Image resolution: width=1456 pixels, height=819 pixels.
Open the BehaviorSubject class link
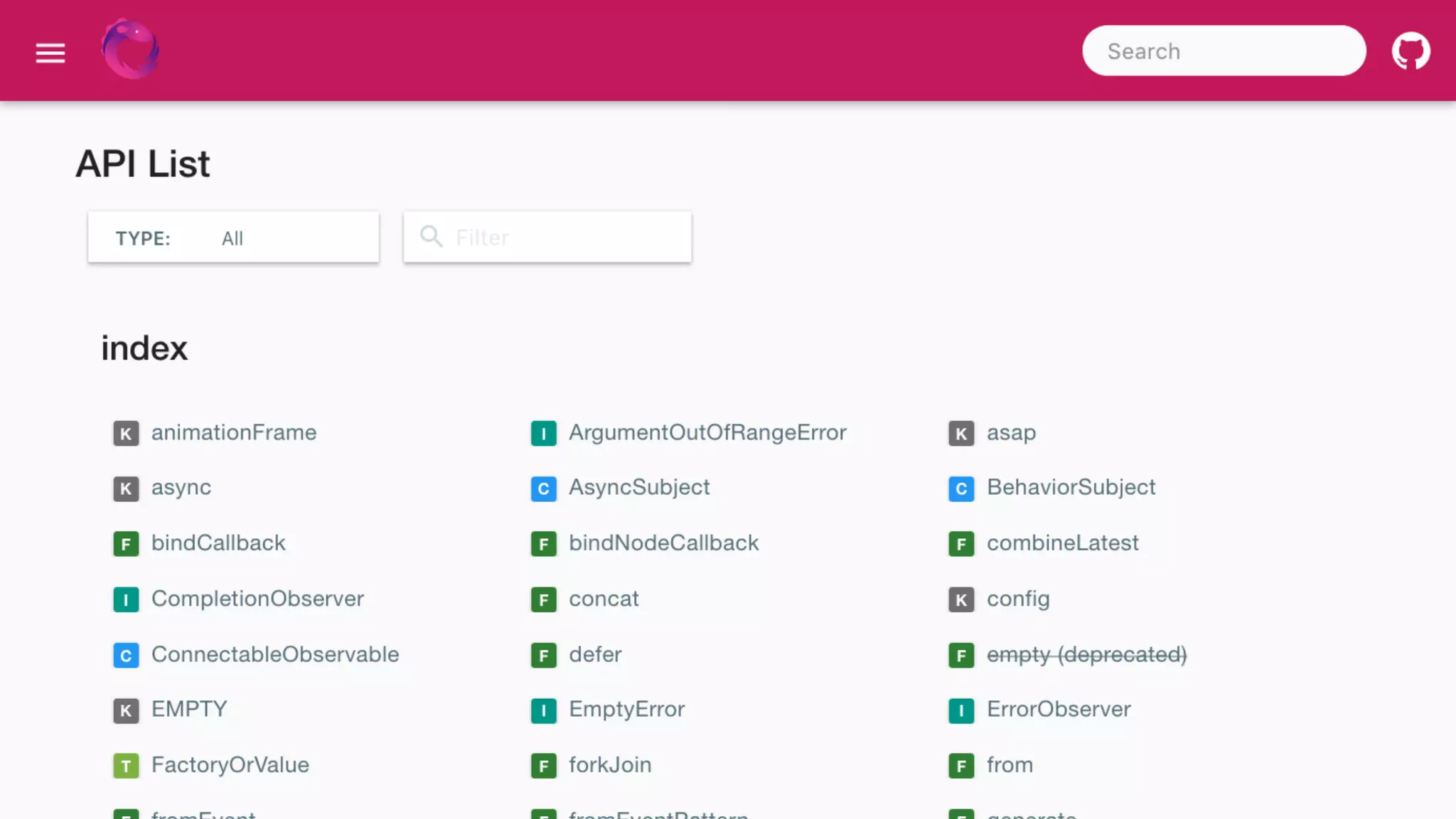point(1071,488)
